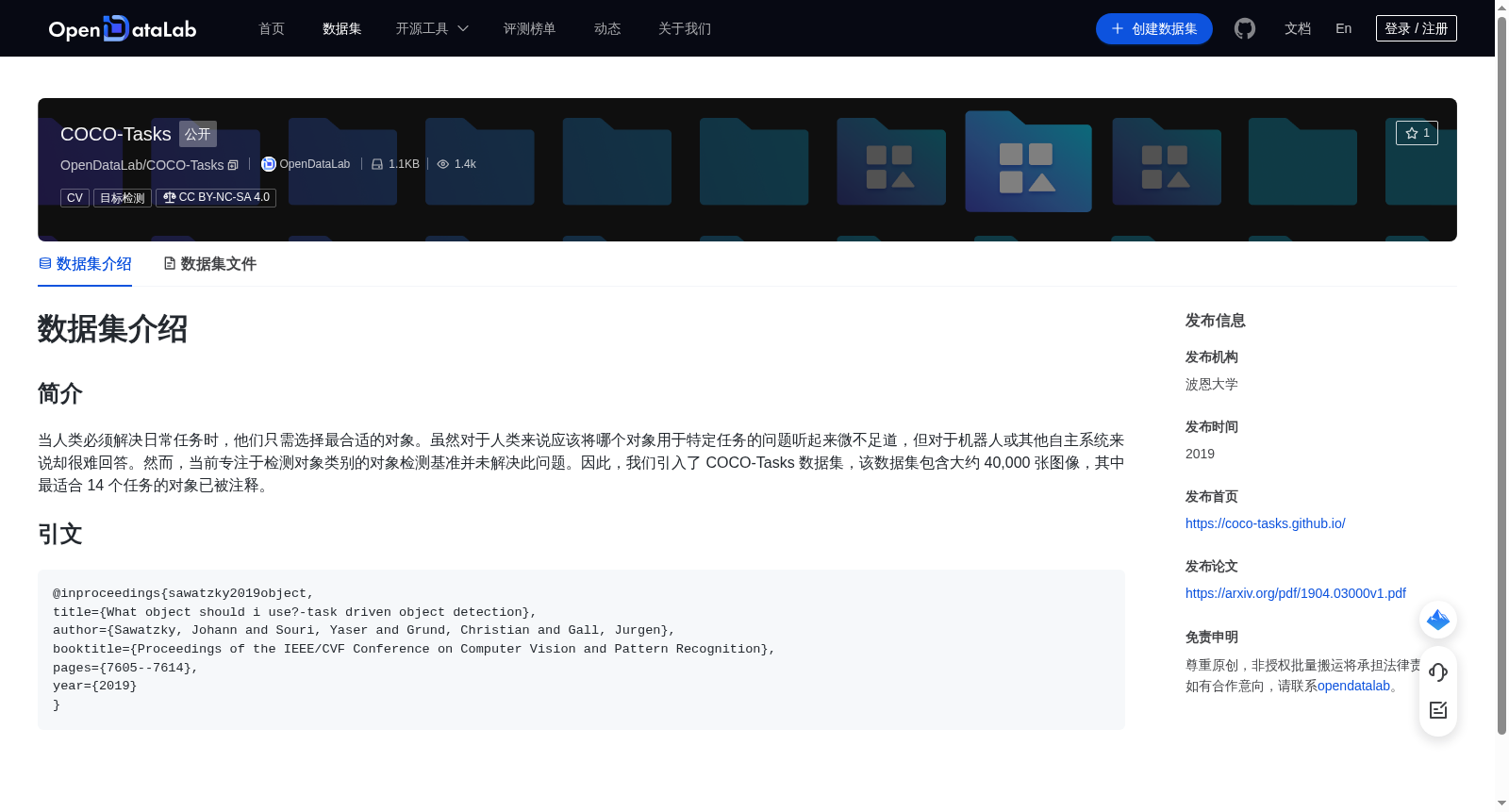Click the star icon to favorite dataset
This screenshot has height=812, width=1509.
pos(1412,133)
